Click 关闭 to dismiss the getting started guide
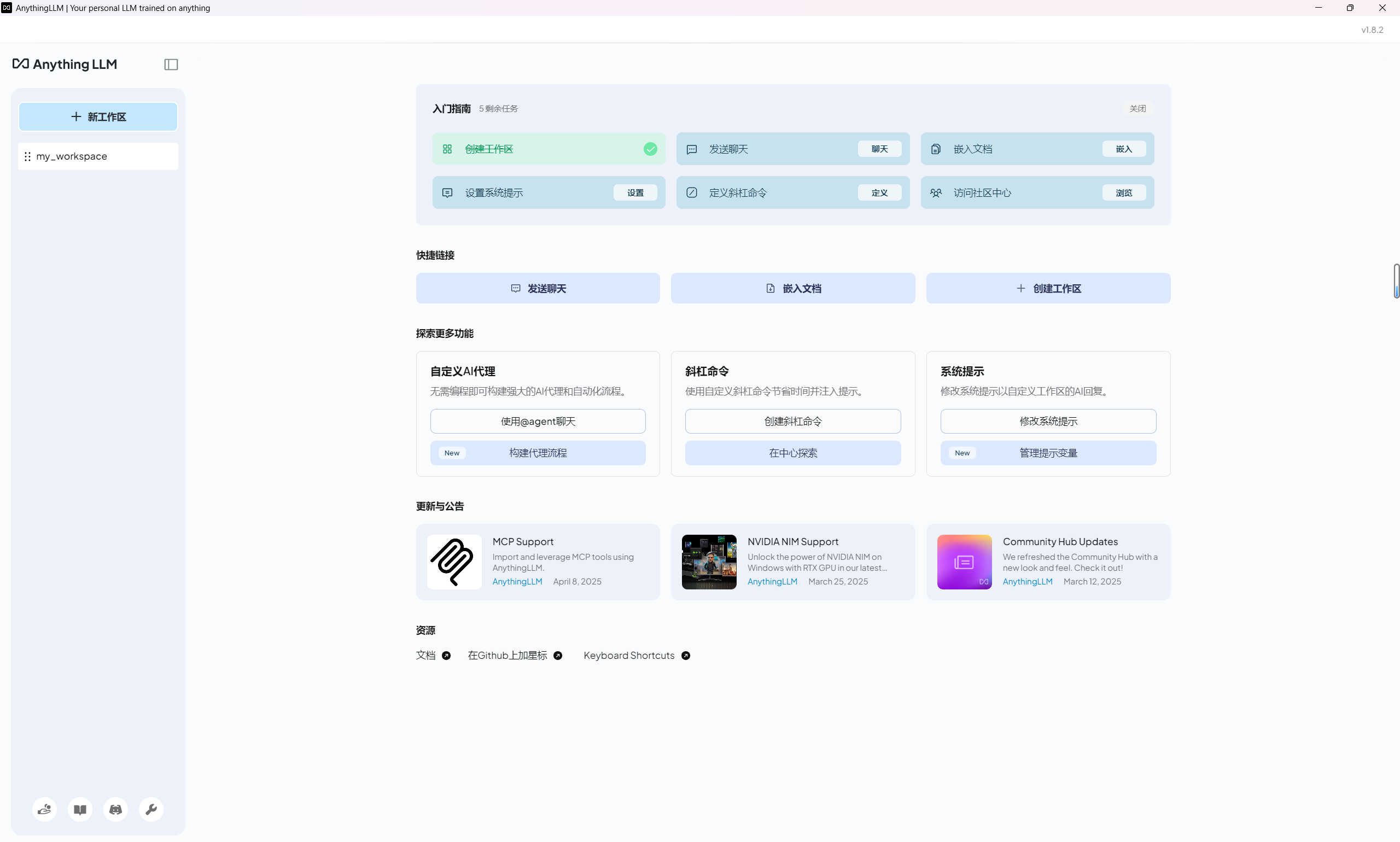This screenshot has height=842, width=1400. tap(1137, 108)
